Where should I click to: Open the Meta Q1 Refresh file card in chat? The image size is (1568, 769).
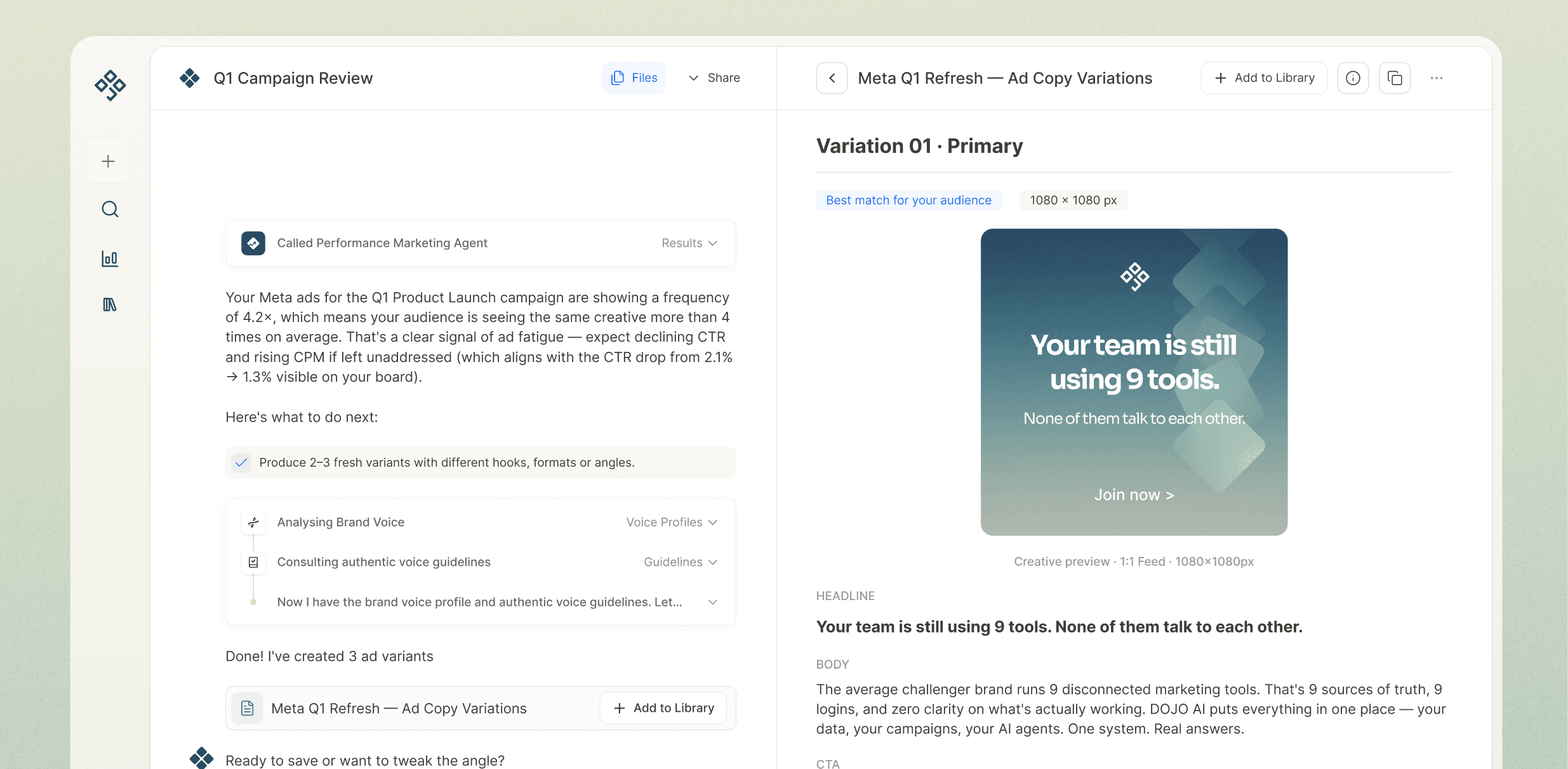[x=399, y=709]
